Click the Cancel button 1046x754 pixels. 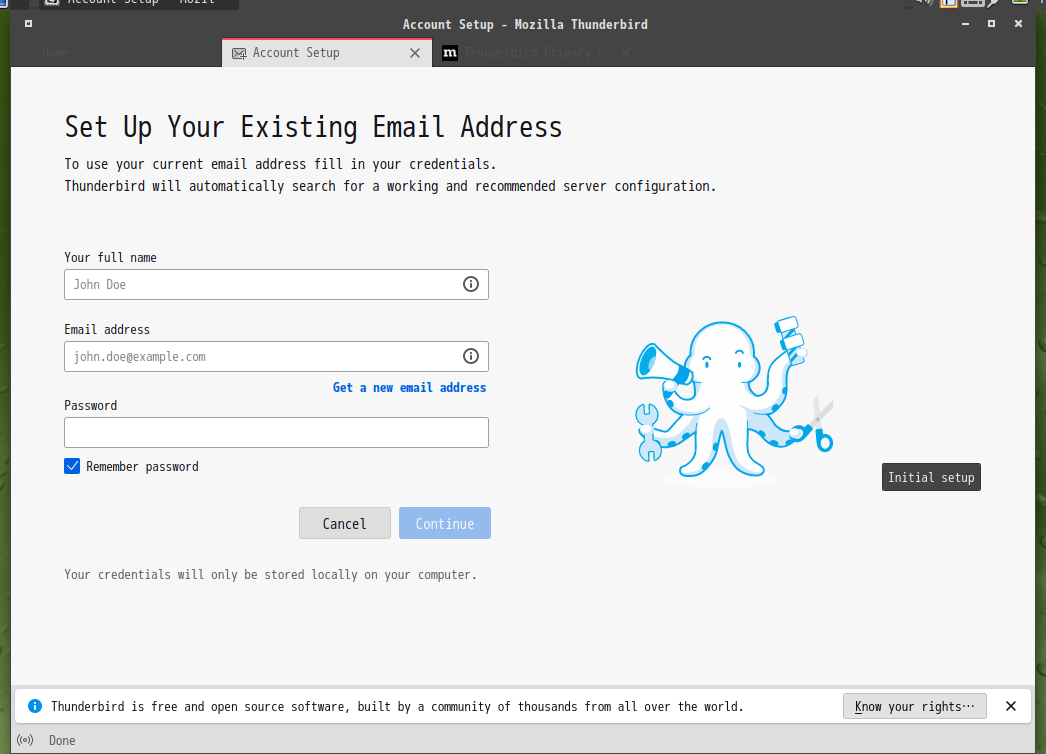click(x=344, y=523)
